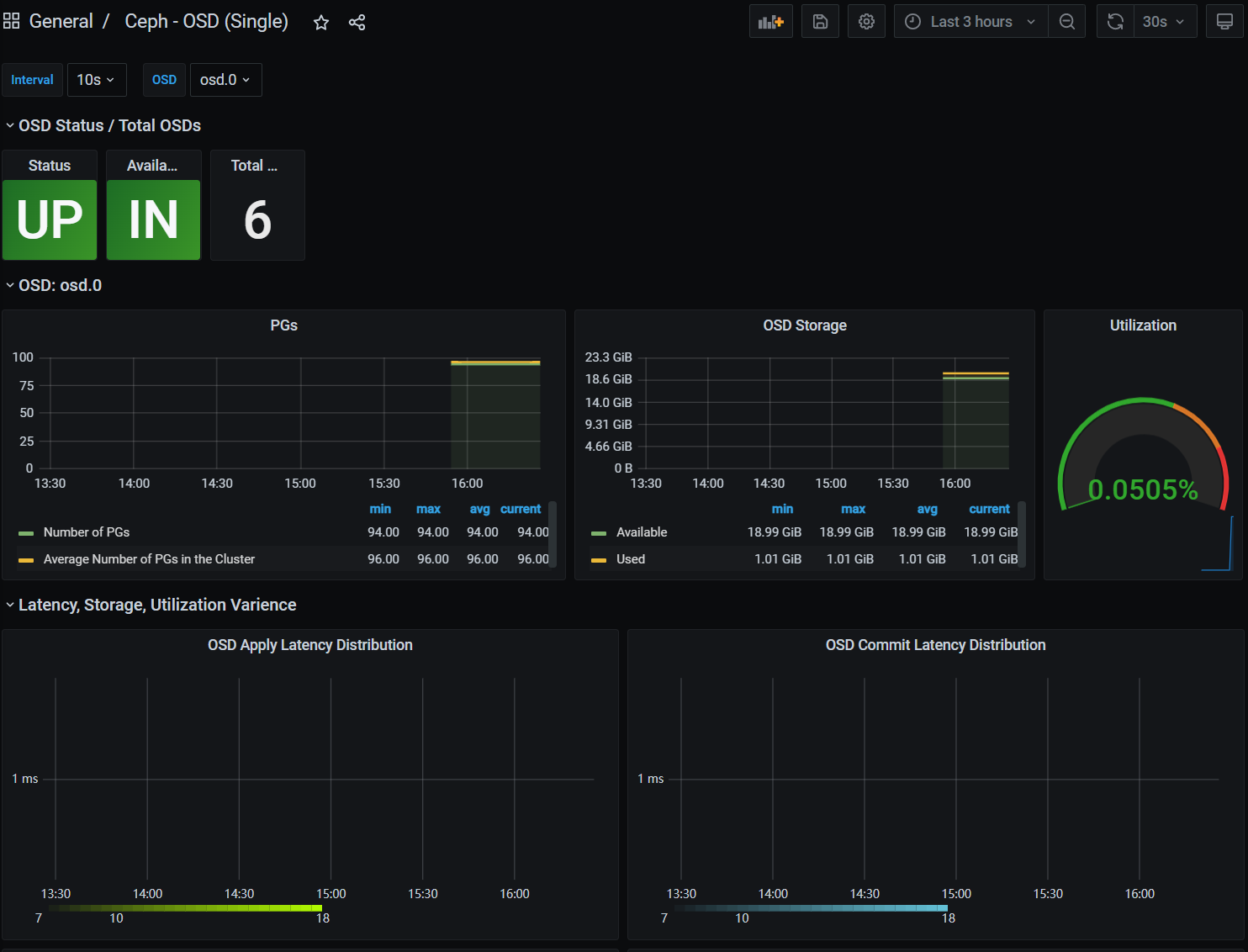Open the Last 3 hours time picker

coord(971,22)
